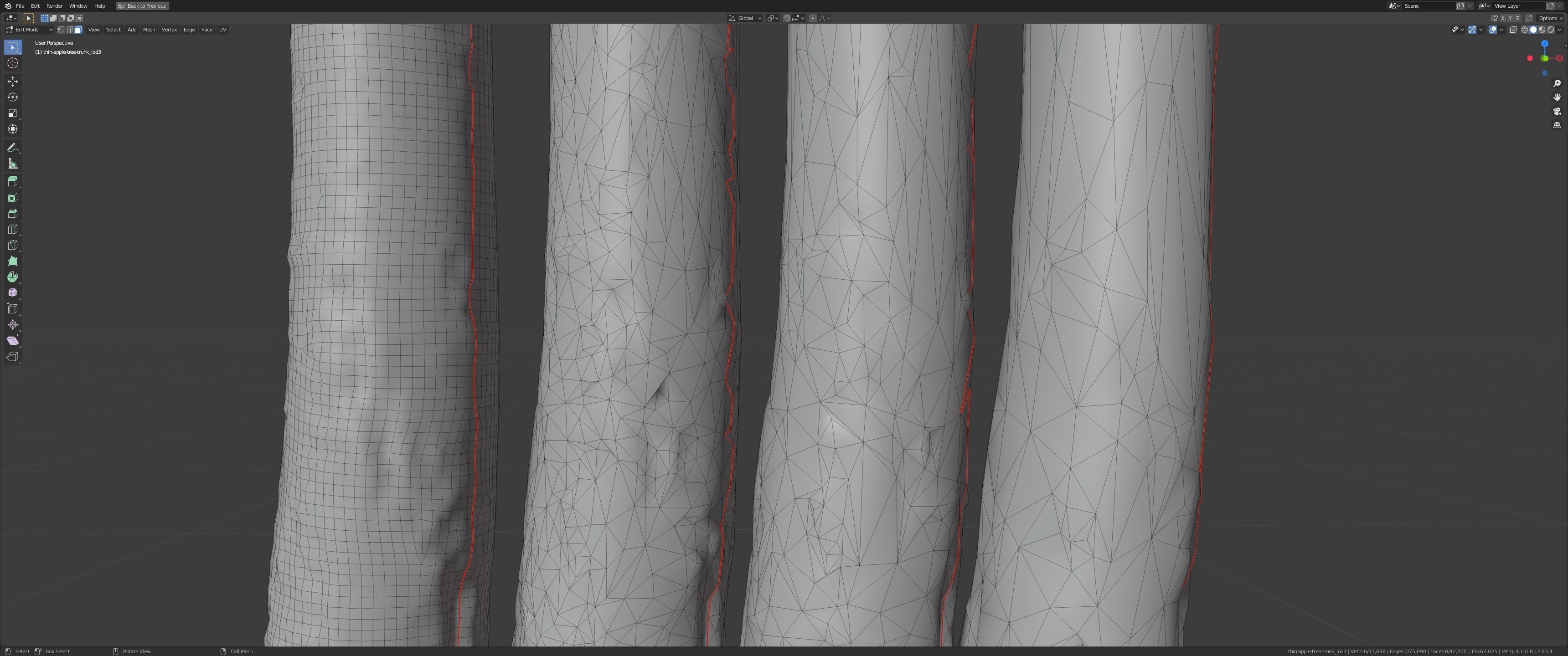Open pivot point dropdown
This screenshot has width=1568, height=656.
[x=773, y=18]
